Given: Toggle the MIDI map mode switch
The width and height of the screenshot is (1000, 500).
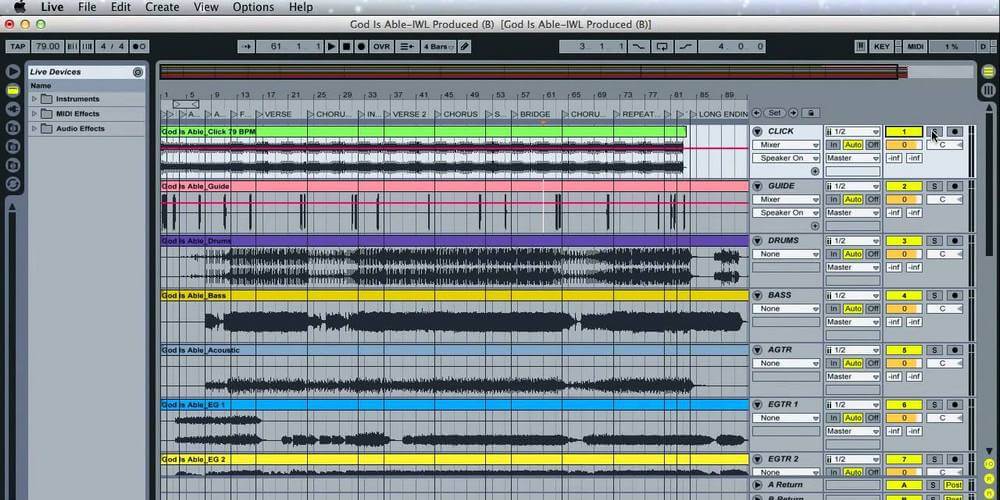Looking at the screenshot, I should tap(915, 47).
